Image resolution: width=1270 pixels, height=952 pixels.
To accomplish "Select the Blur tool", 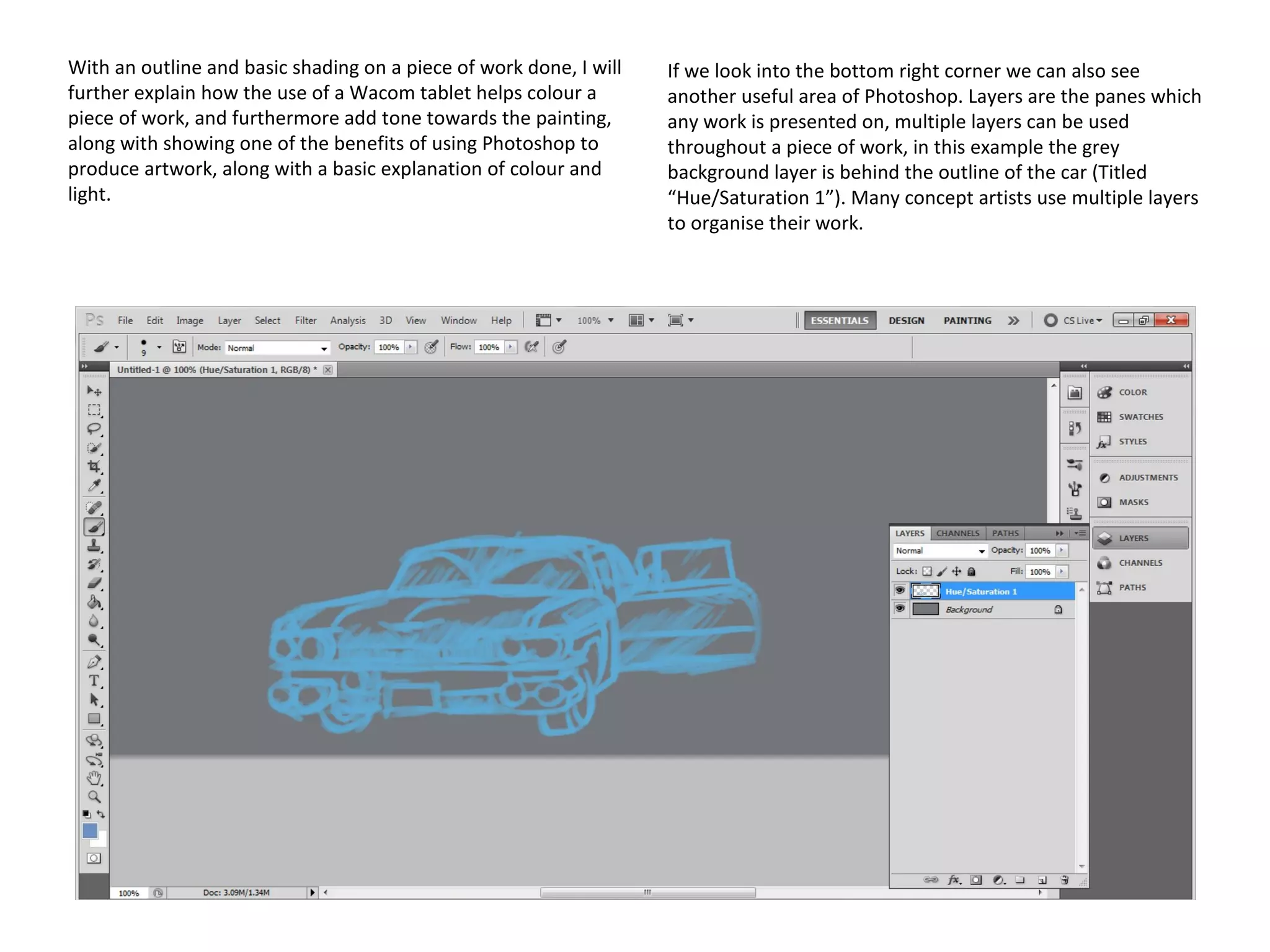I will tap(94, 621).
